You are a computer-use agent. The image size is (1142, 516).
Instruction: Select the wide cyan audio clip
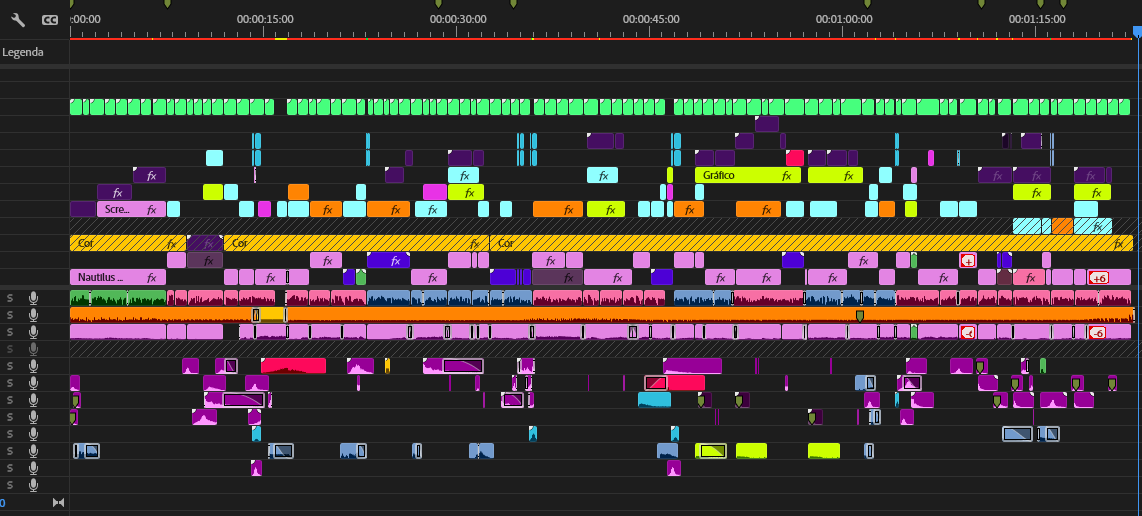[654, 399]
